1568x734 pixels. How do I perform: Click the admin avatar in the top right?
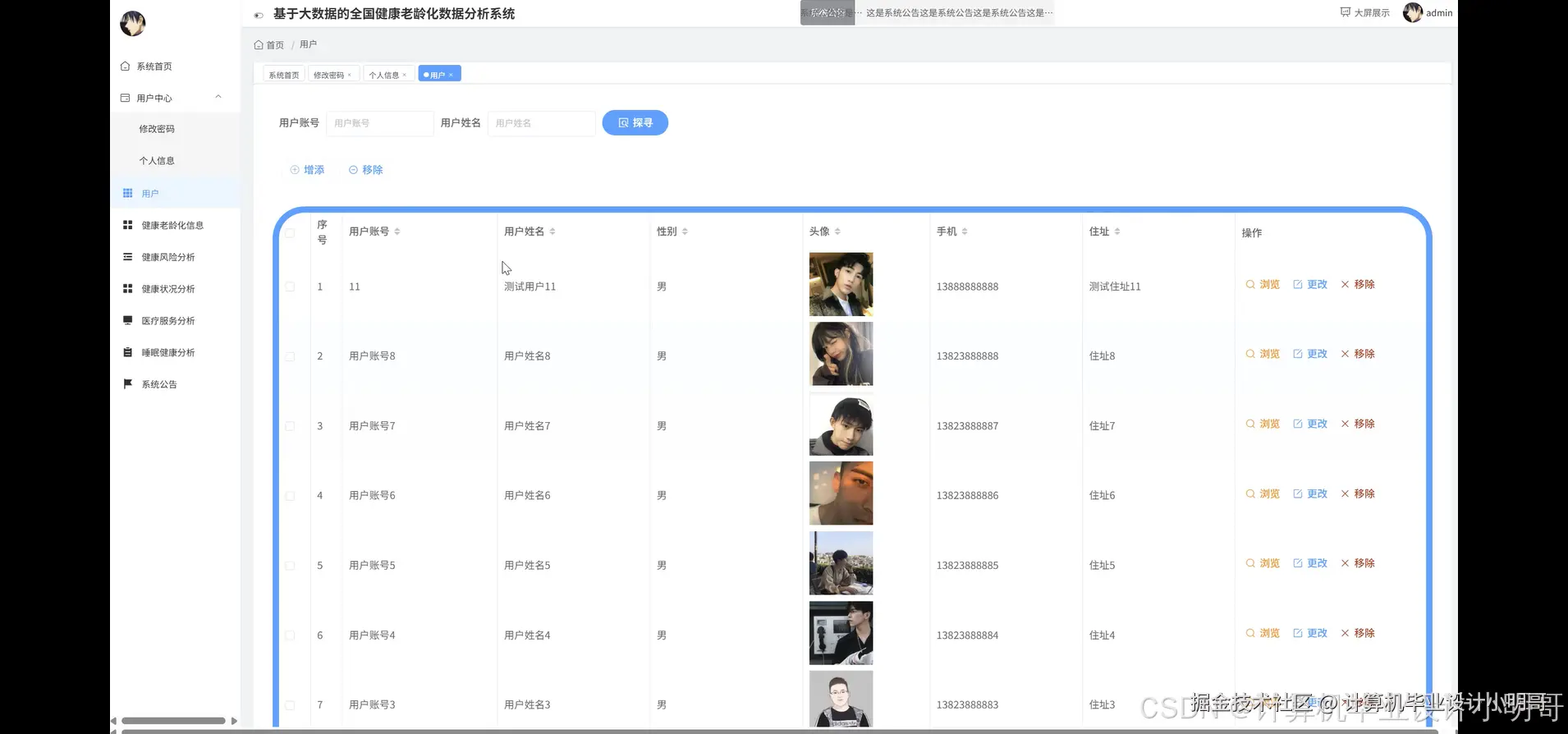click(1413, 12)
